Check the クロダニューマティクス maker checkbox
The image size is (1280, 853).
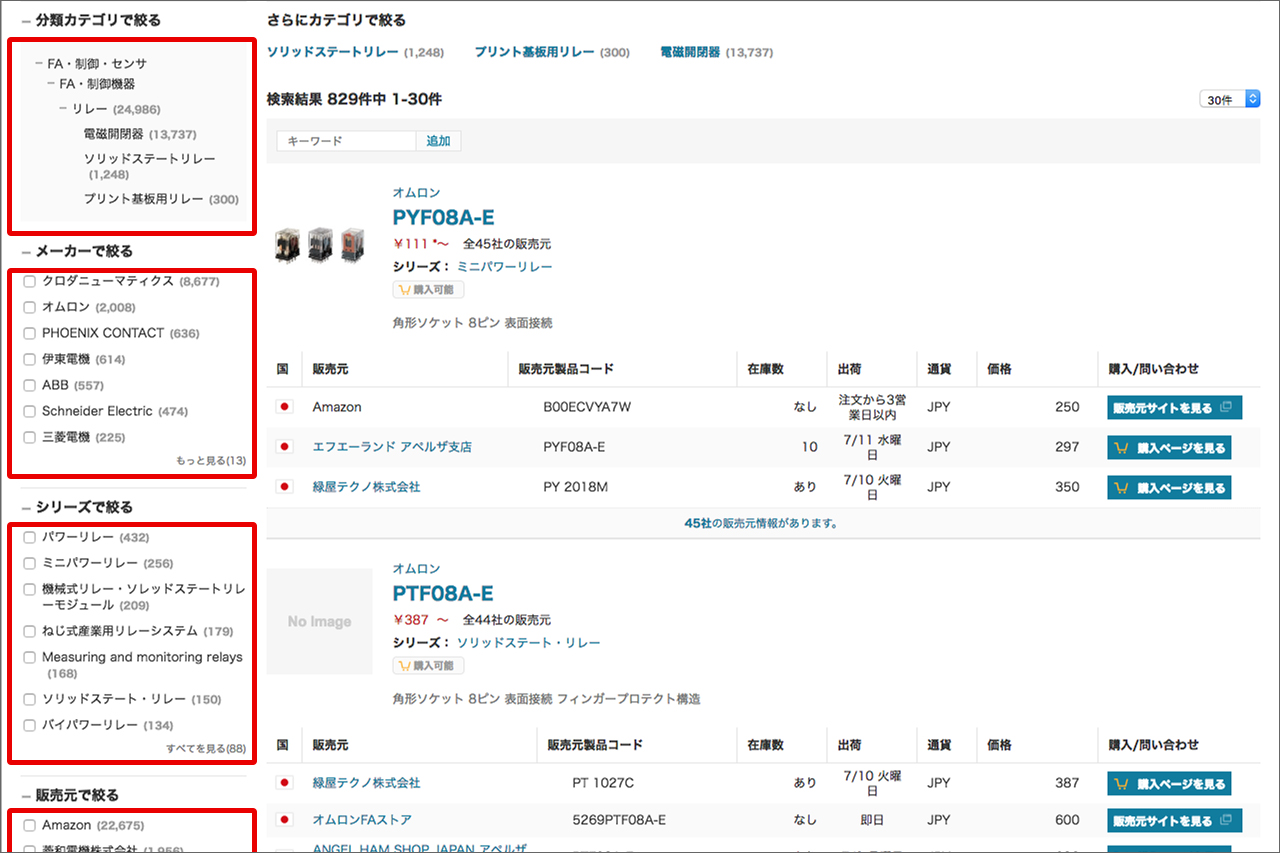pos(30,282)
